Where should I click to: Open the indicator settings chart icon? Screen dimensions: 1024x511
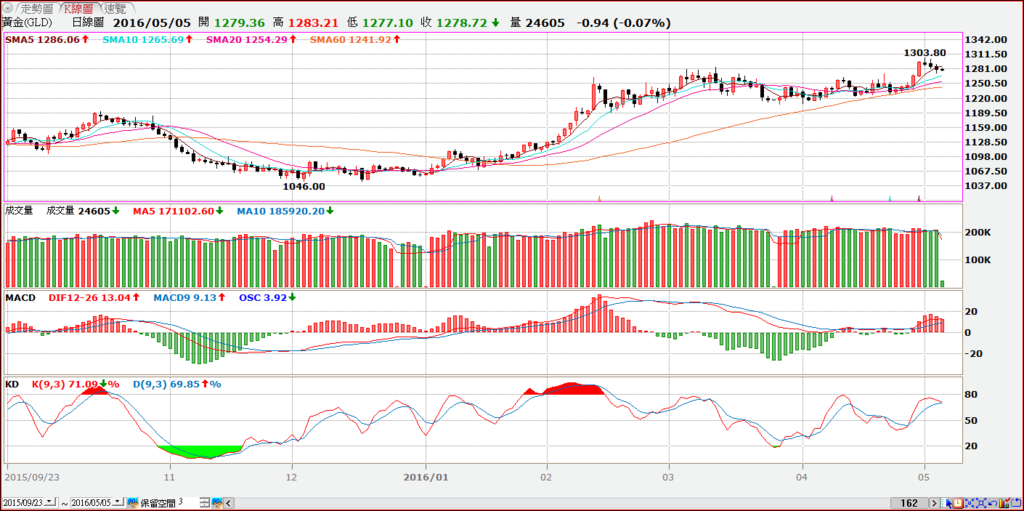click(x=1004, y=503)
